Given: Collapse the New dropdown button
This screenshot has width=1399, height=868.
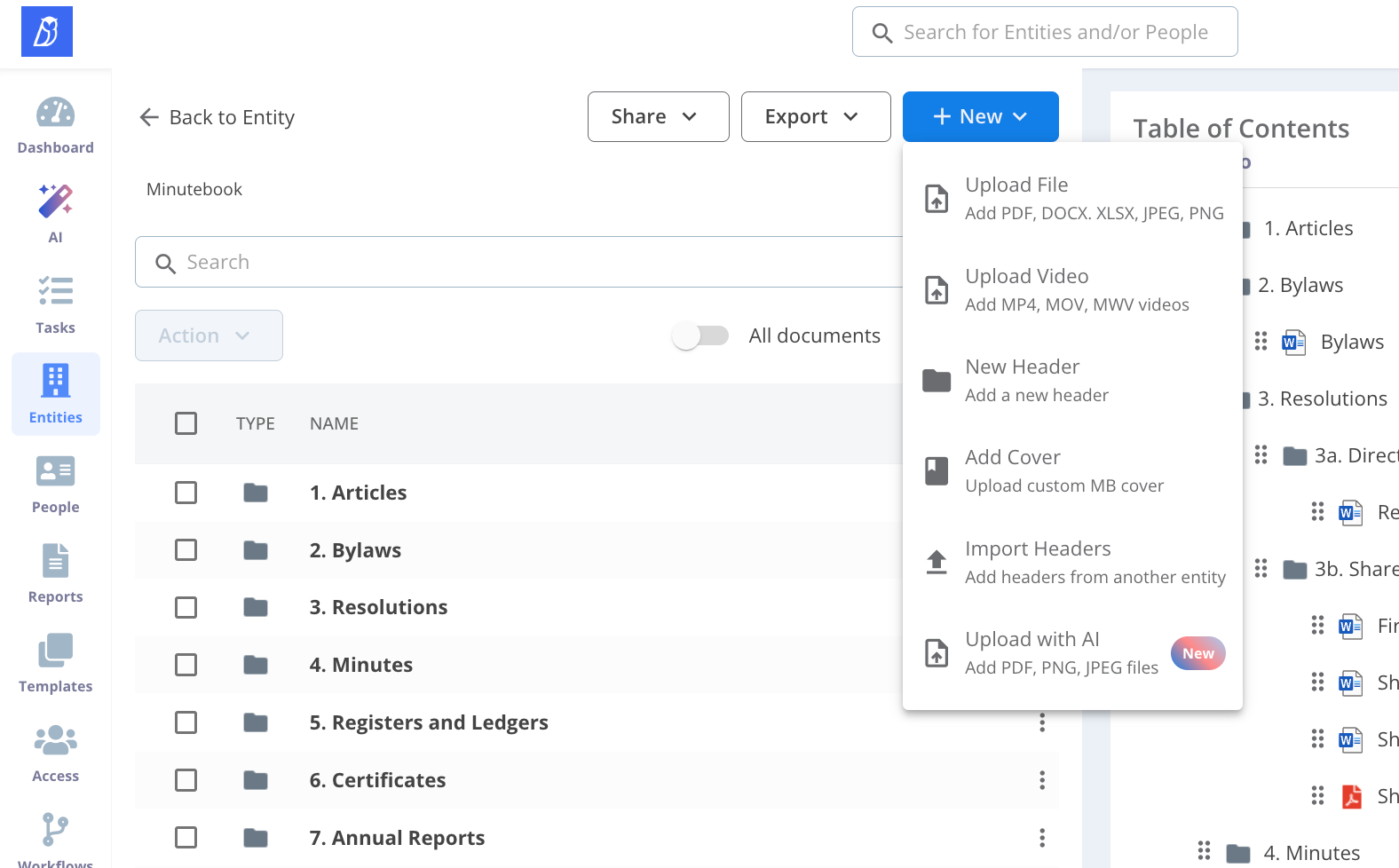Looking at the screenshot, I should click(x=980, y=116).
